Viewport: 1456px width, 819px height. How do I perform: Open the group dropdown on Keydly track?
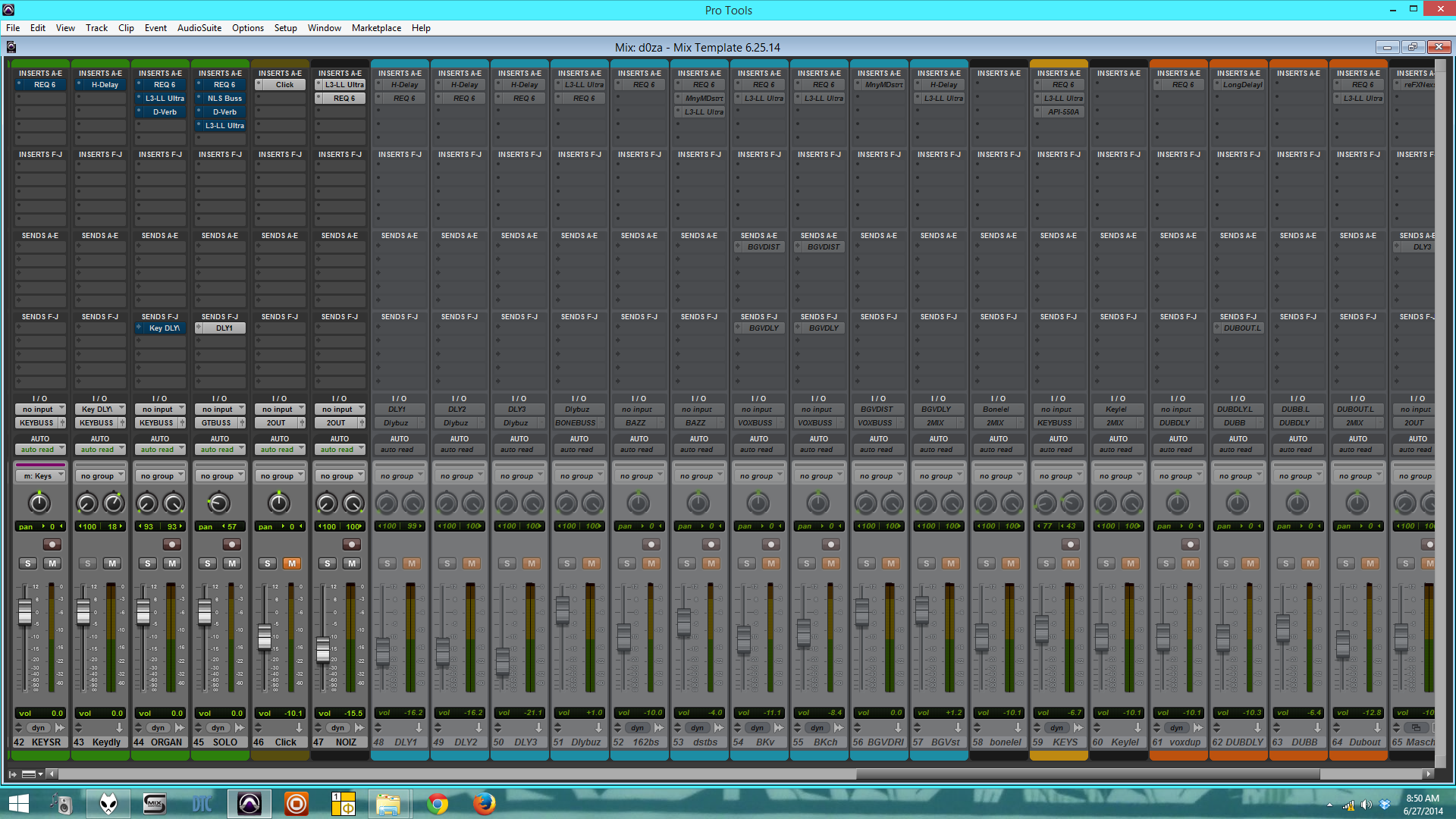click(x=99, y=476)
